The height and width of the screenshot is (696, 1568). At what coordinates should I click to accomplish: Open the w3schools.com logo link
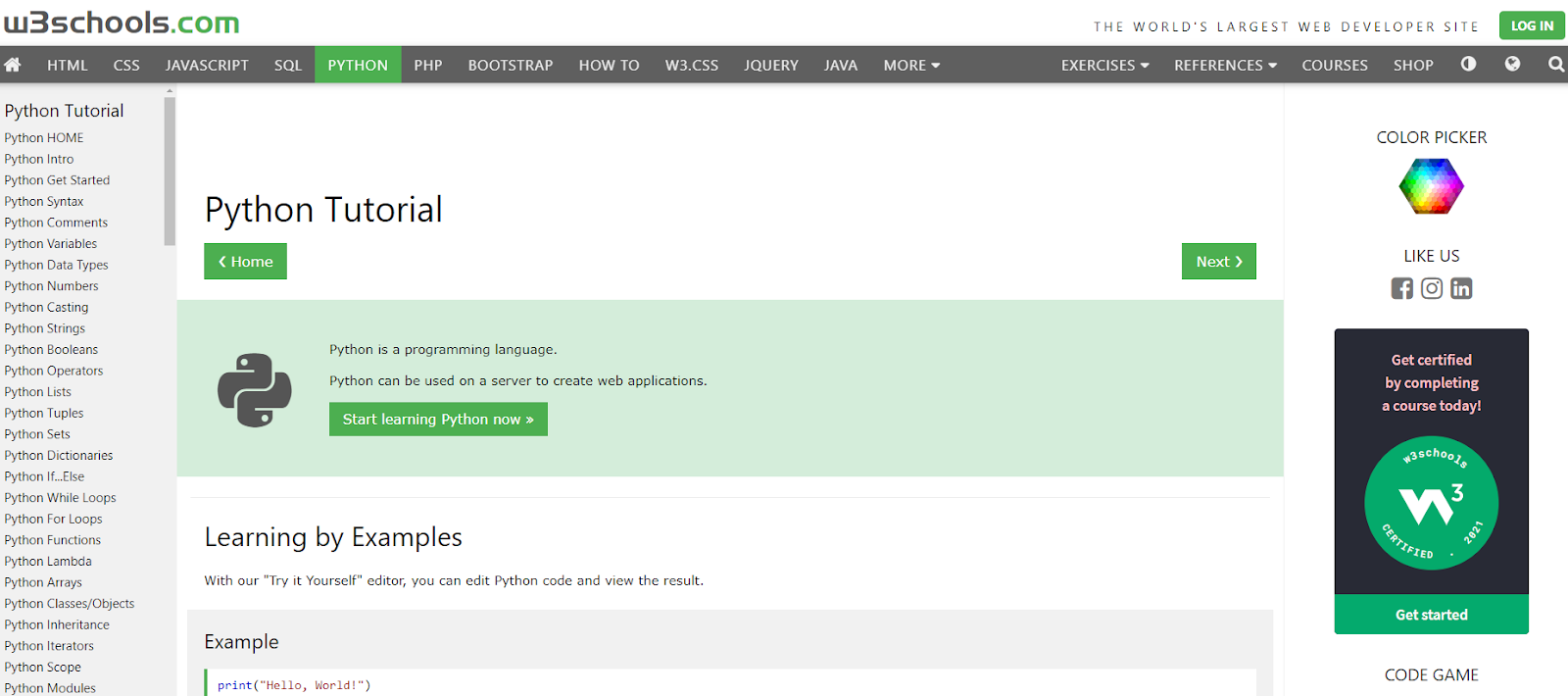[122, 22]
